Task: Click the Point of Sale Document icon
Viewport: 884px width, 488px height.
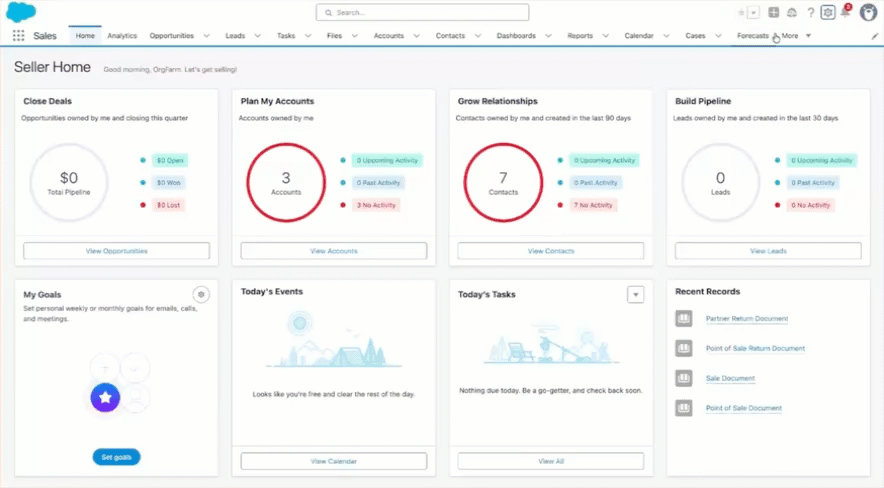Action: point(684,408)
